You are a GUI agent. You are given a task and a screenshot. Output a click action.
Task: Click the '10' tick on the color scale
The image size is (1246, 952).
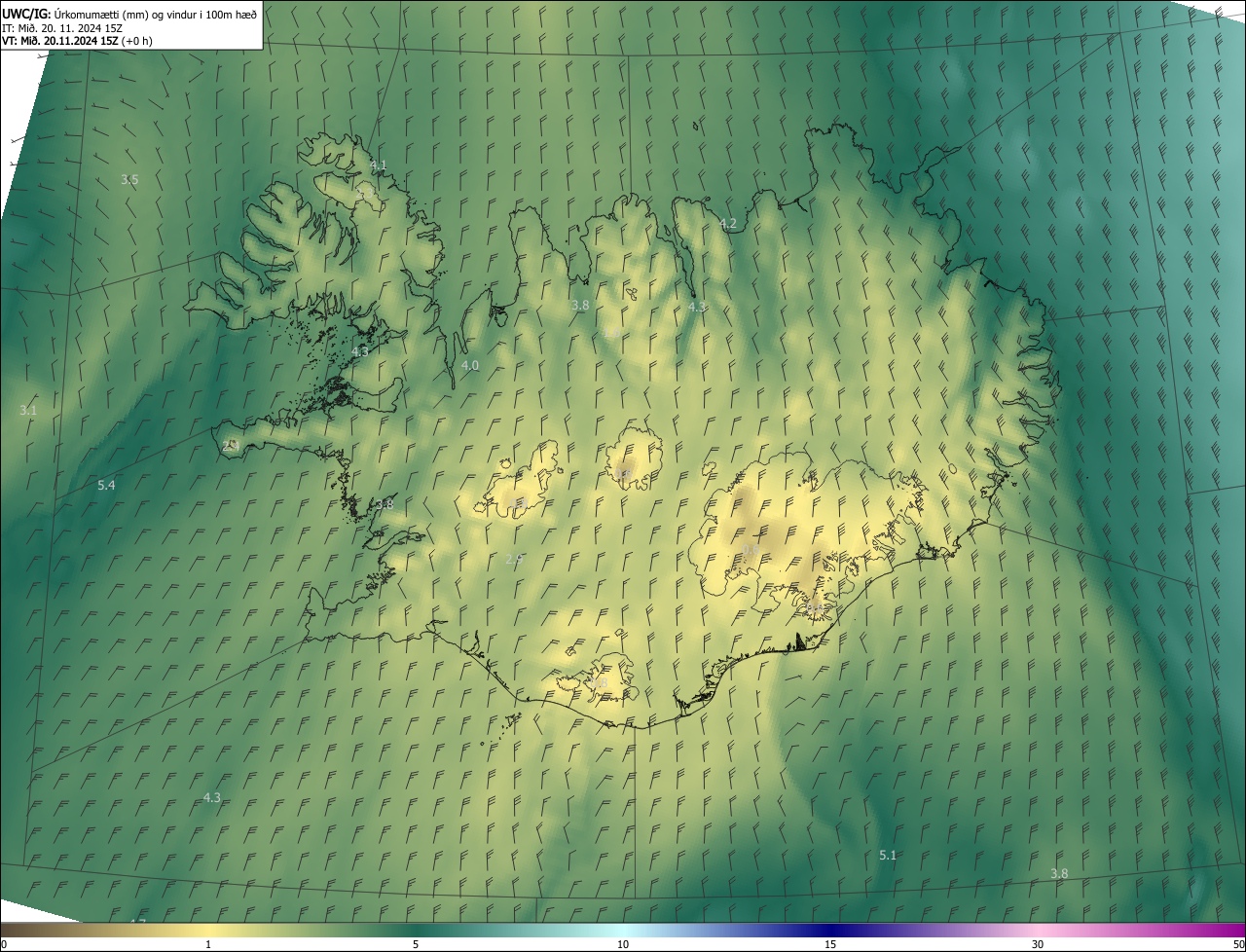(x=623, y=944)
